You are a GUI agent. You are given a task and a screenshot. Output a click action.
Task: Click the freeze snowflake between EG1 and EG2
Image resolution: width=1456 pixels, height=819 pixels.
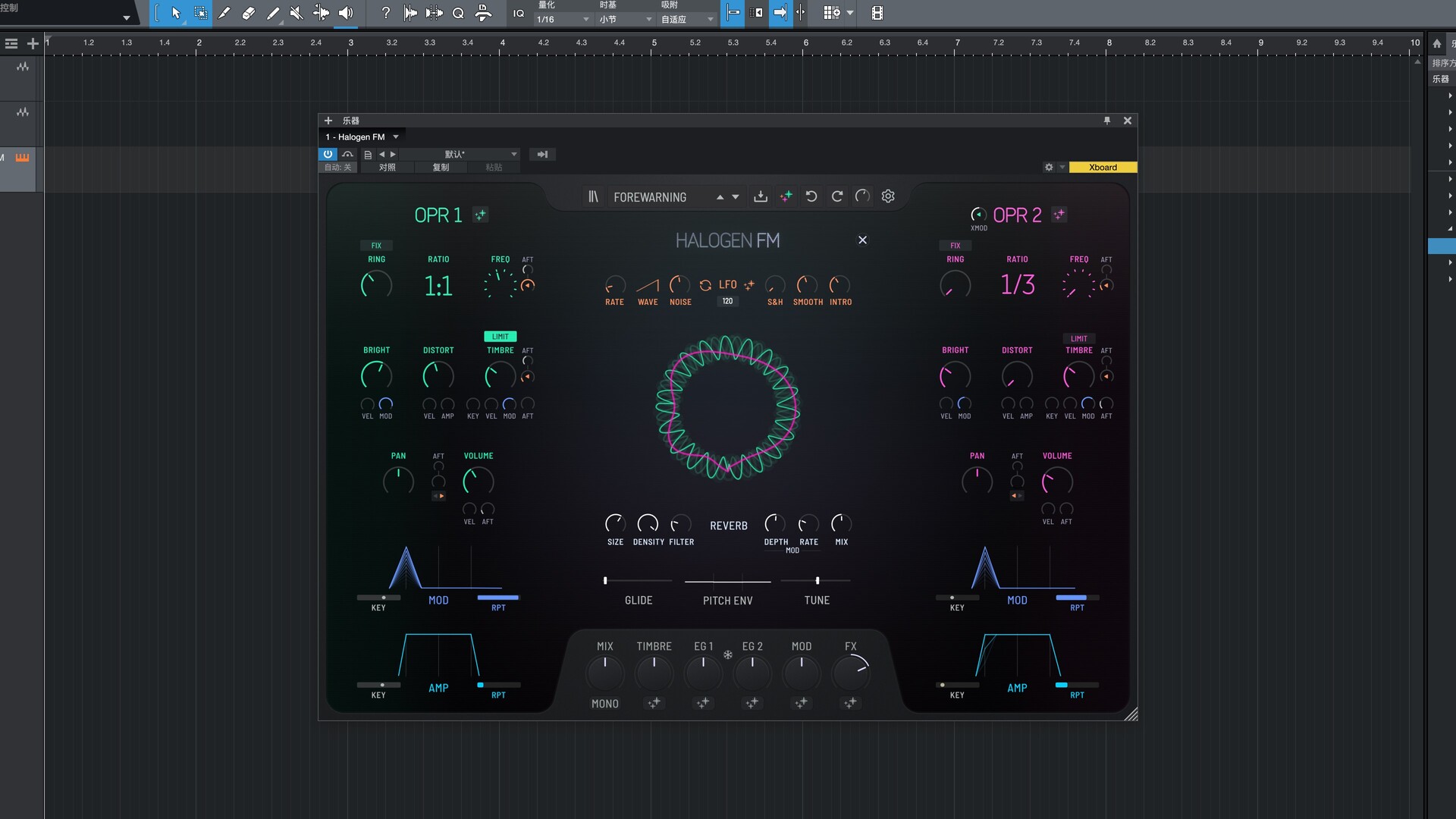728,654
